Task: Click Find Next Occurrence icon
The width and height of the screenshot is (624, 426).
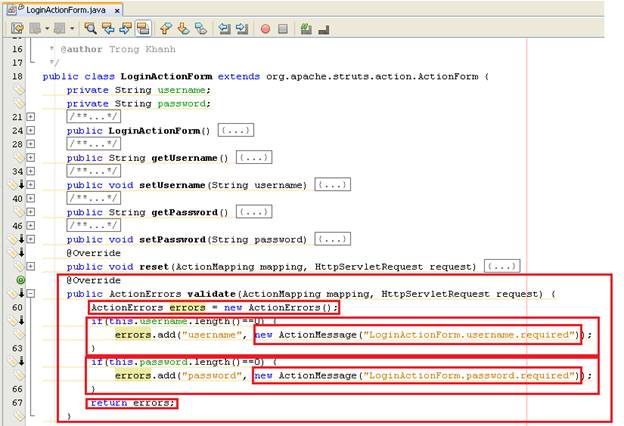Action: pyautogui.click(x=125, y=29)
